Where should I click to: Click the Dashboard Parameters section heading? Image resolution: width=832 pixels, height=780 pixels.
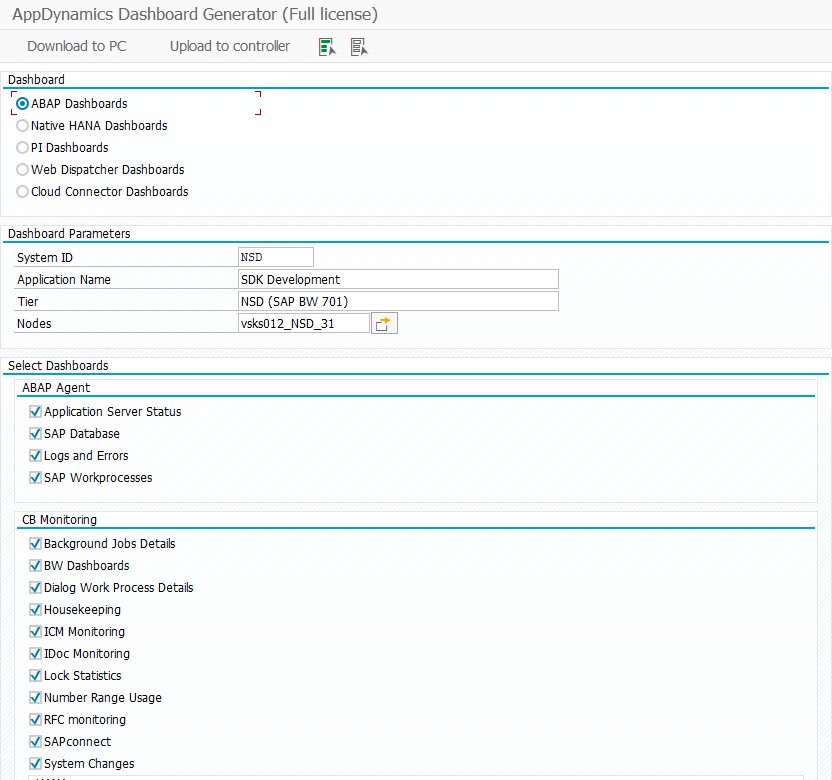tap(69, 233)
